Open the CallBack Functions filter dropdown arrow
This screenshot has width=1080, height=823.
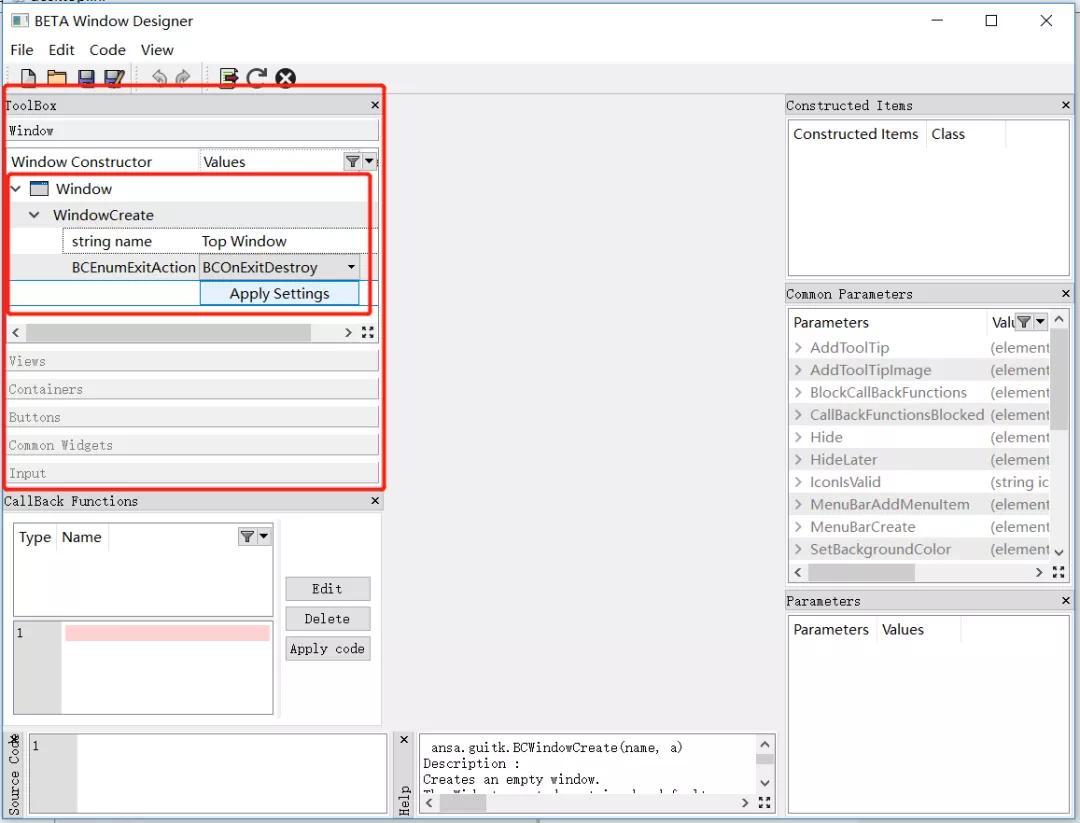[264, 536]
